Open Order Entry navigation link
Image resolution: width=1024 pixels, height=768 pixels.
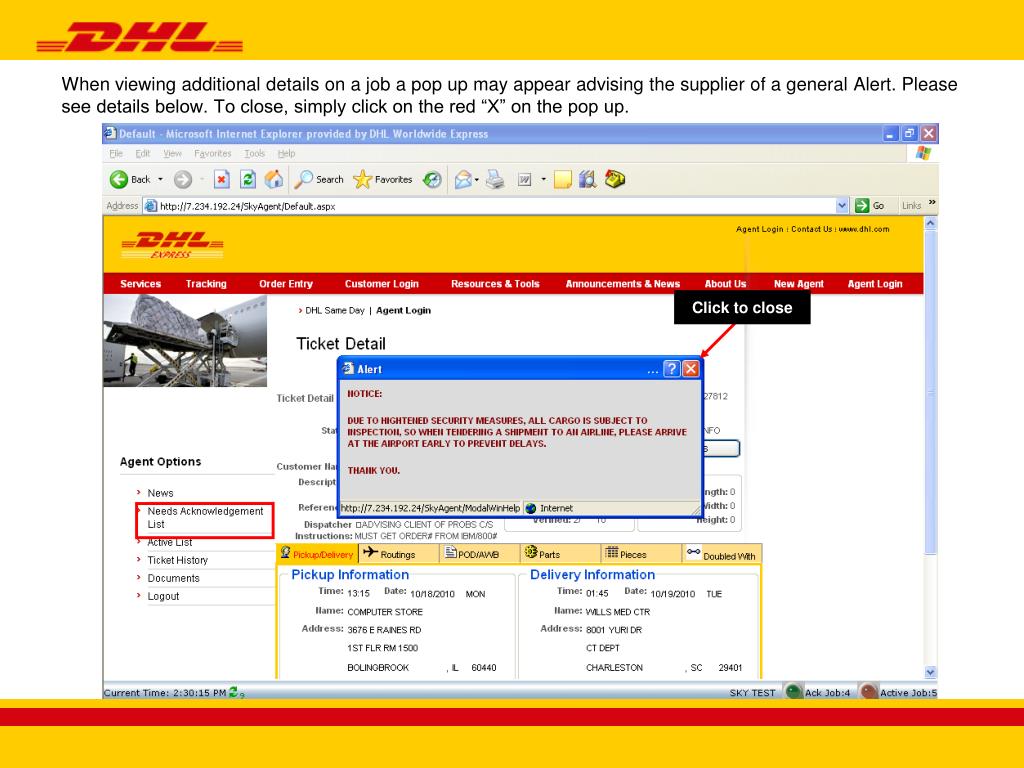click(x=285, y=283)
